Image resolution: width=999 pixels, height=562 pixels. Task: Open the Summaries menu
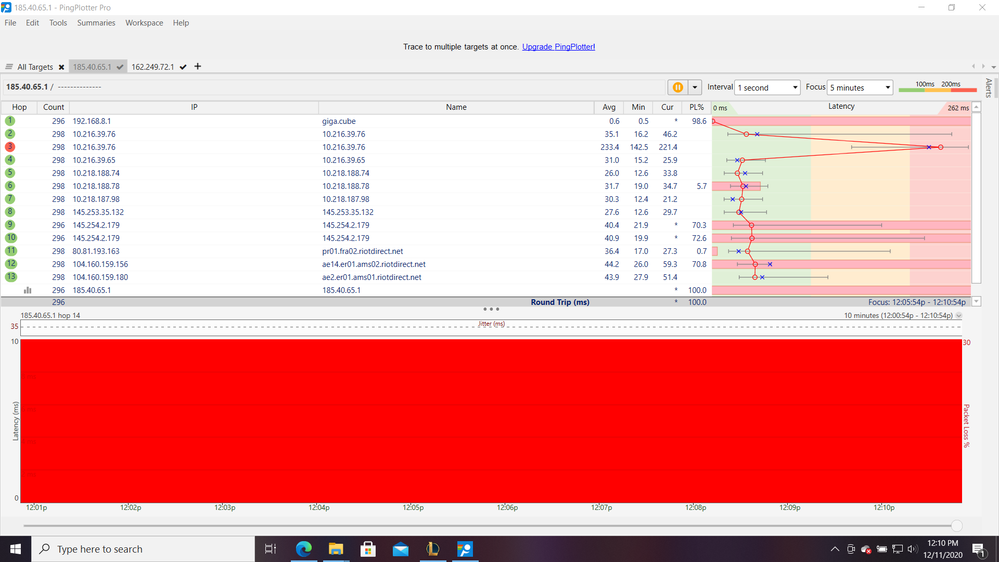point(96,23)
